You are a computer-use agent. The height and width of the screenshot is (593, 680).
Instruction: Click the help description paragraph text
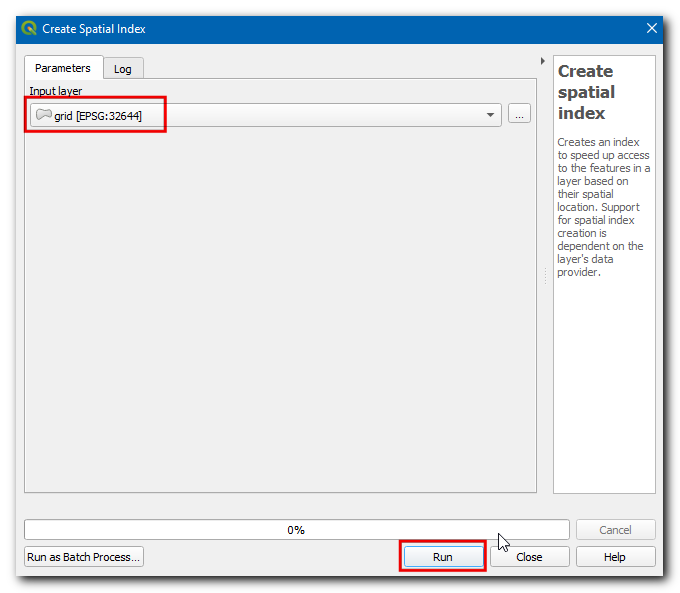[601, 207]
